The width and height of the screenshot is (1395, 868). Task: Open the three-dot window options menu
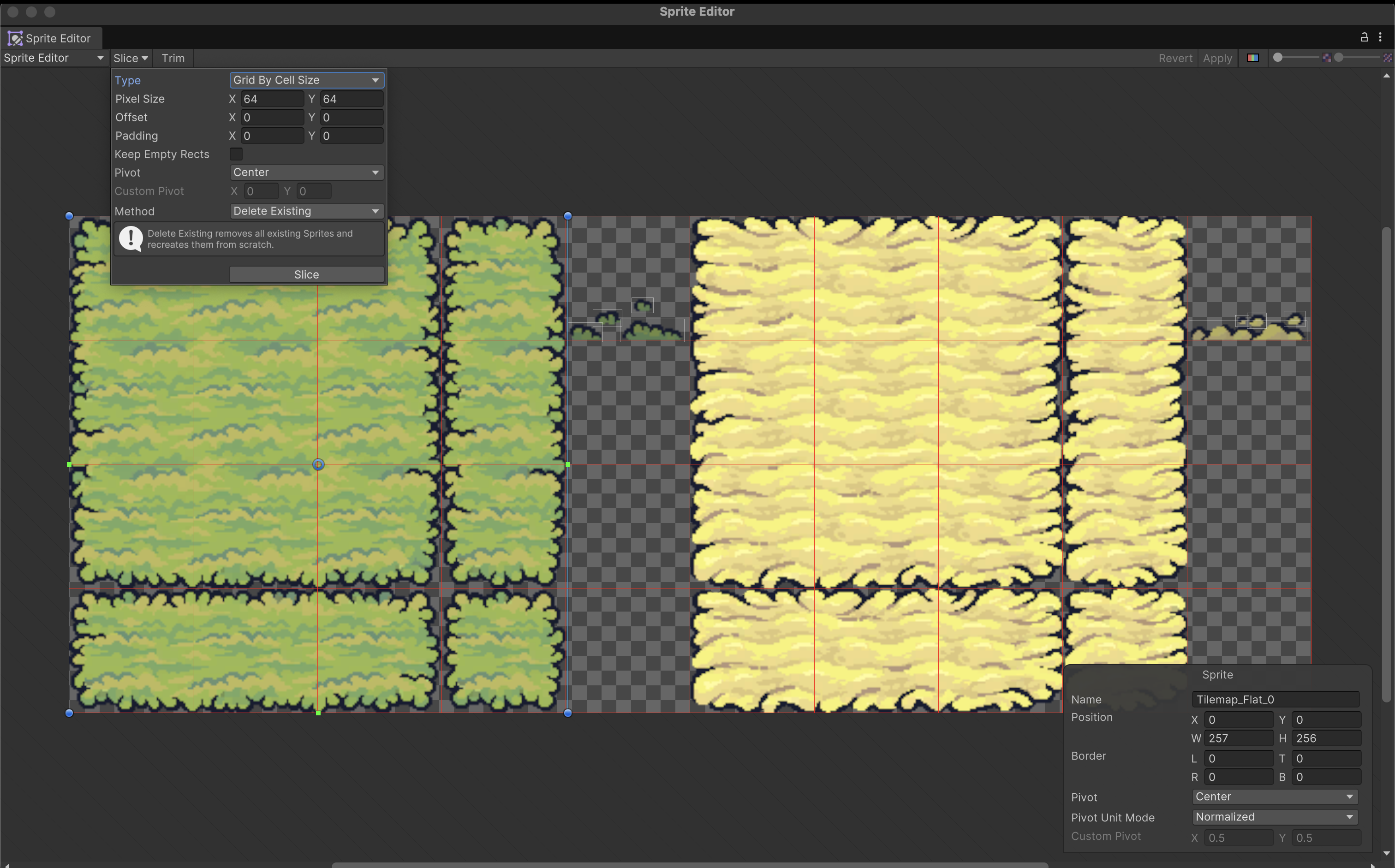pyautogui.click(x=1380, y=37)
